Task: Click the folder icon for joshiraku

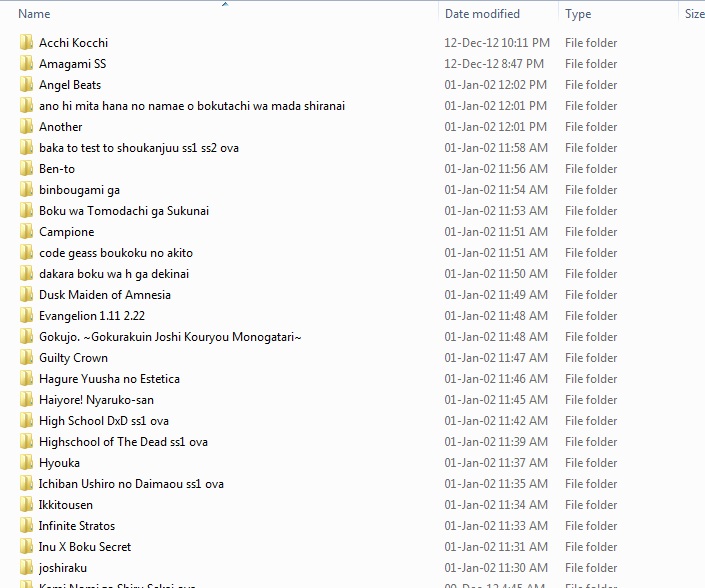Action: point(27,568)
